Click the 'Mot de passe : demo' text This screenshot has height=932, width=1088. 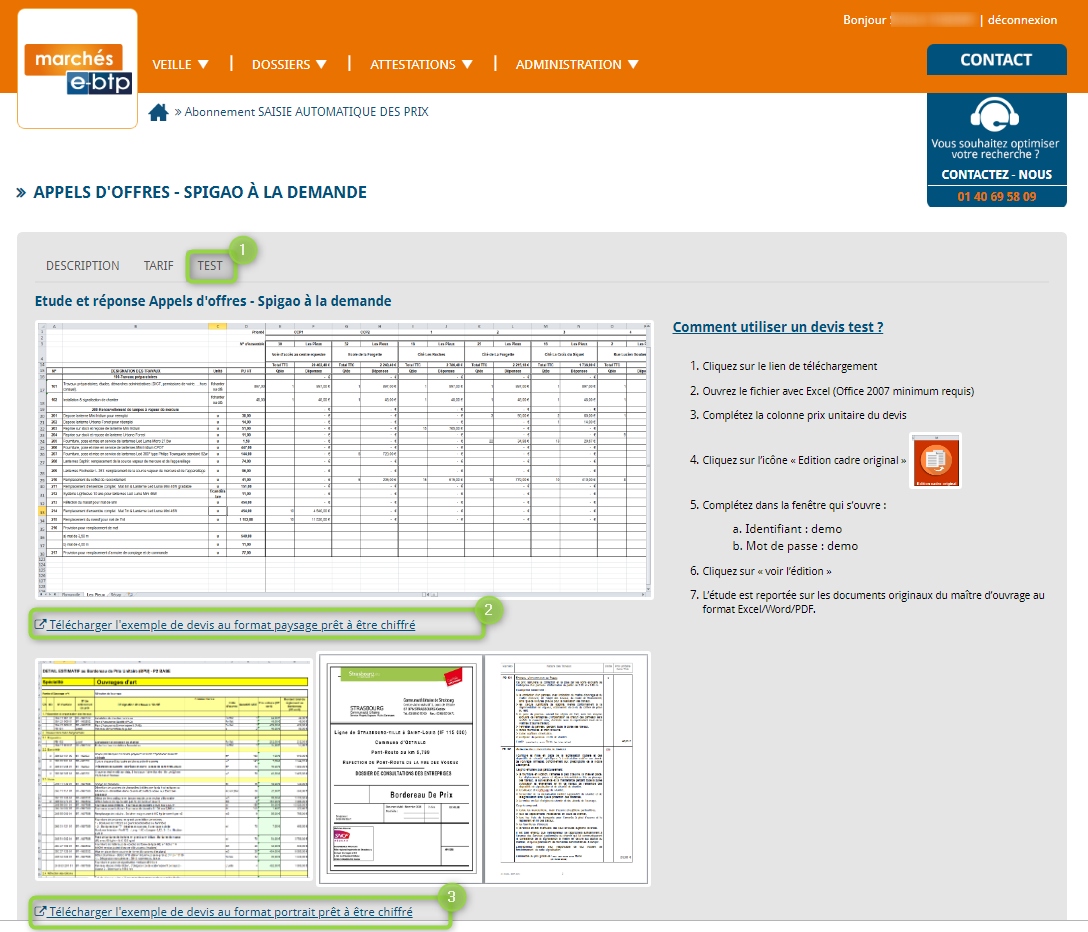point(801,546)
